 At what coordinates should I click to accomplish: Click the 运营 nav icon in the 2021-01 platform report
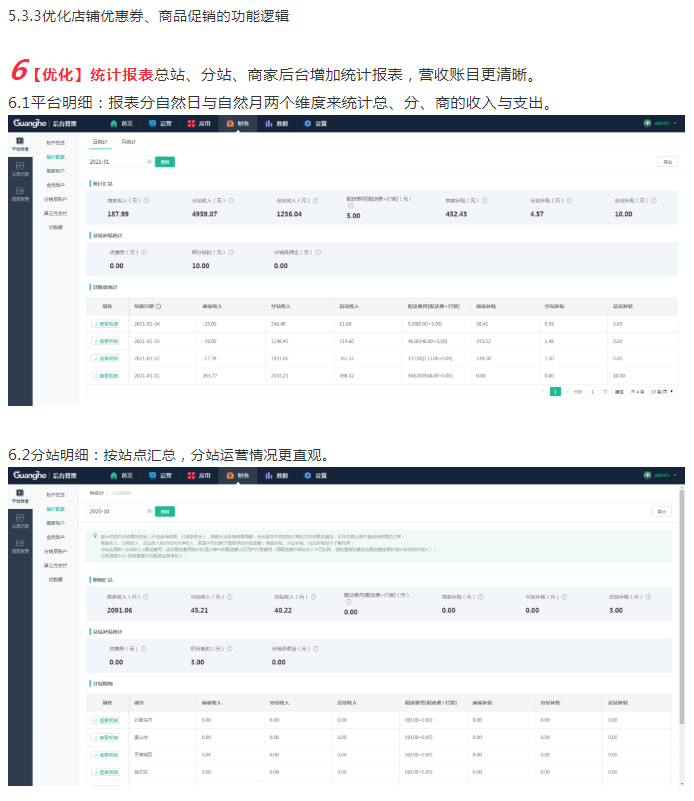click(151, 124)
